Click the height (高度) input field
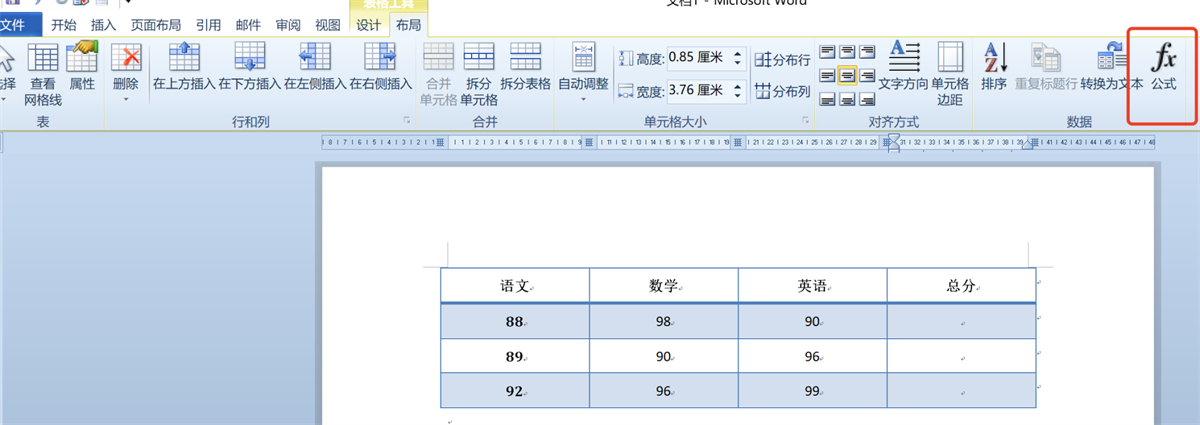Viewport: 1200px width, 425px height. click(x=697, y=58)
